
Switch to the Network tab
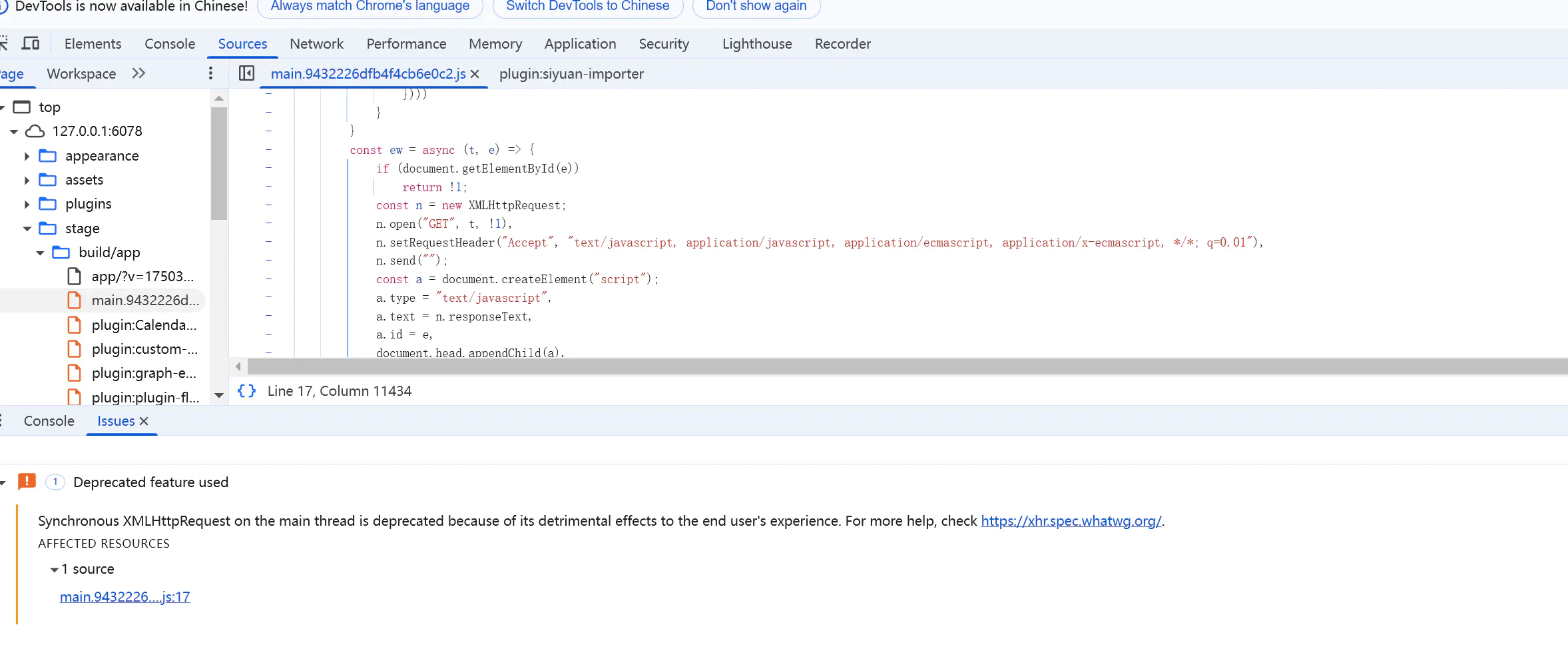coord(316,44)
